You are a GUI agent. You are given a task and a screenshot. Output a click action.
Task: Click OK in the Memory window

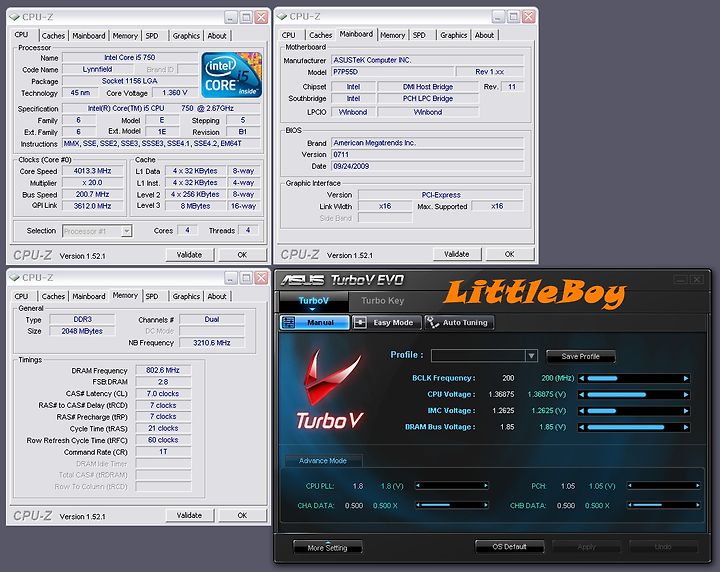point(242,515)
